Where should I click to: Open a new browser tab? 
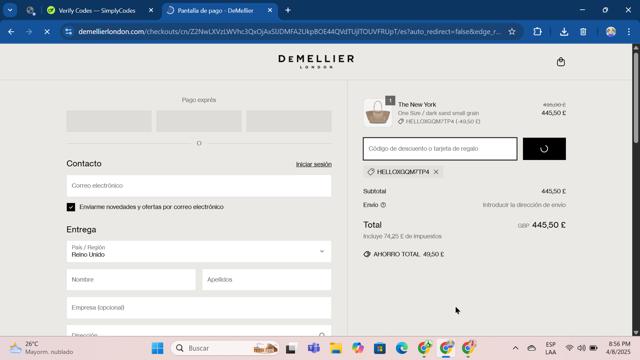pyautogui.click(x=288, y=11)
